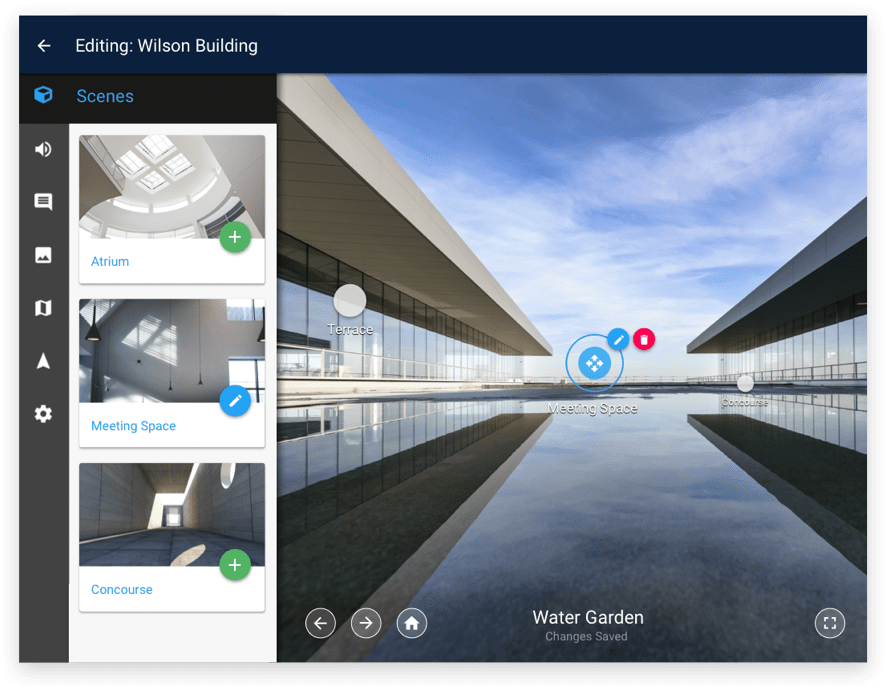The image size is (887, 689).
Task: Click the Terrace hotspot label
Action: point(350,330)
